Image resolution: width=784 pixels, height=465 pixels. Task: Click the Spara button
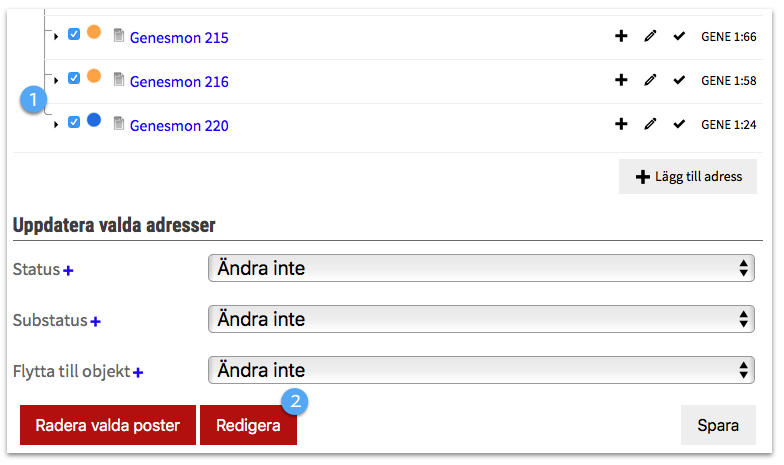(x=718, y=425)
